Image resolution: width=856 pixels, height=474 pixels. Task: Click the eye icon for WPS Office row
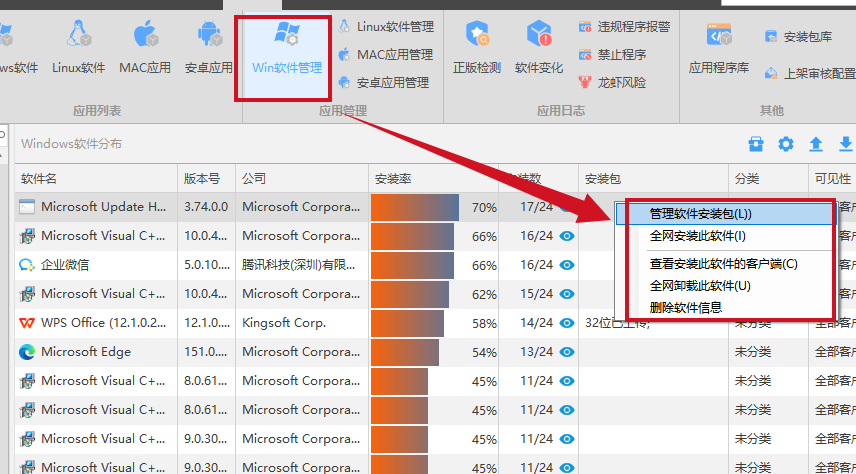567,323
